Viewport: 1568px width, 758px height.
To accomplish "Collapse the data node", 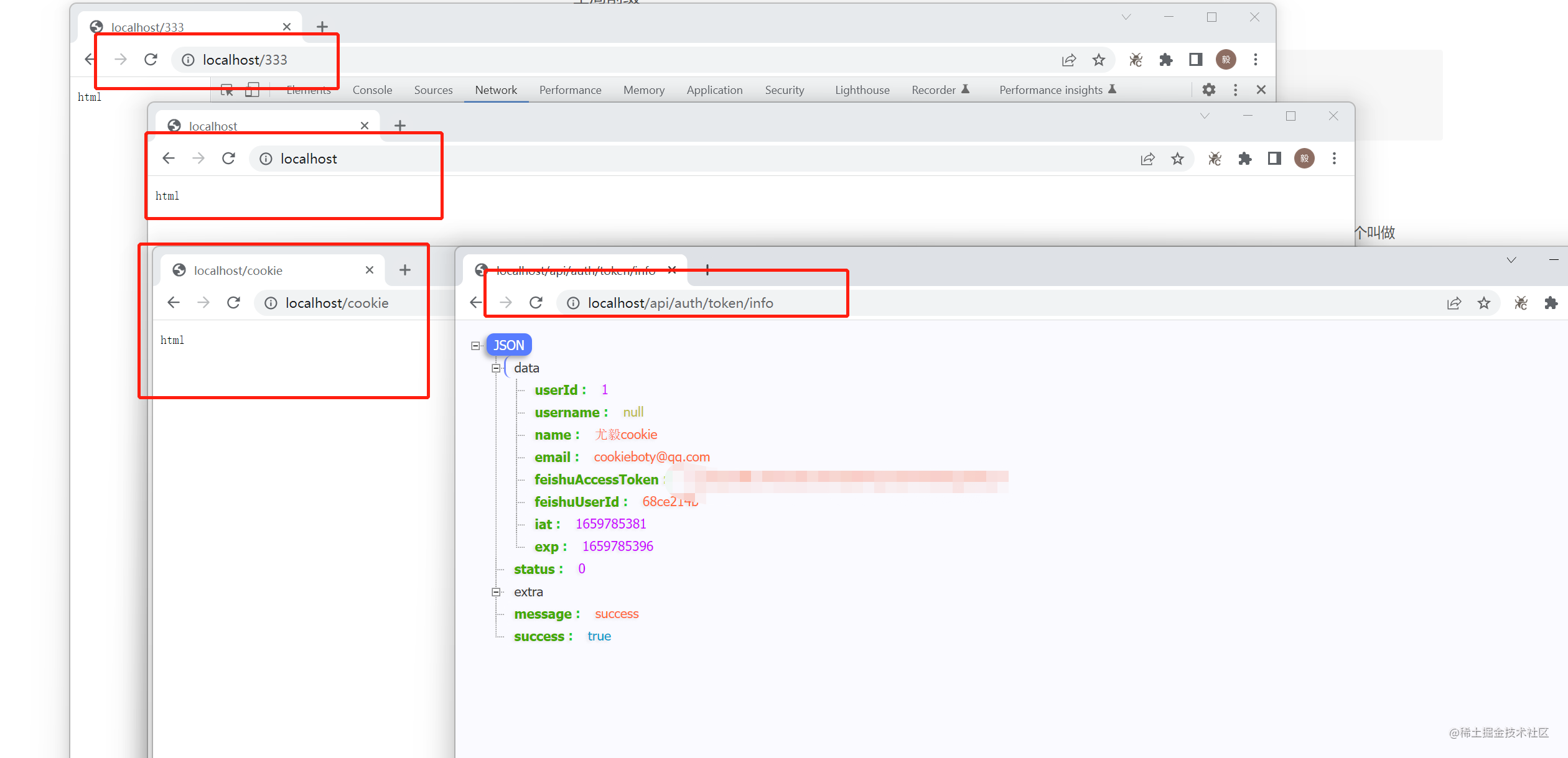I will [496, 368].
